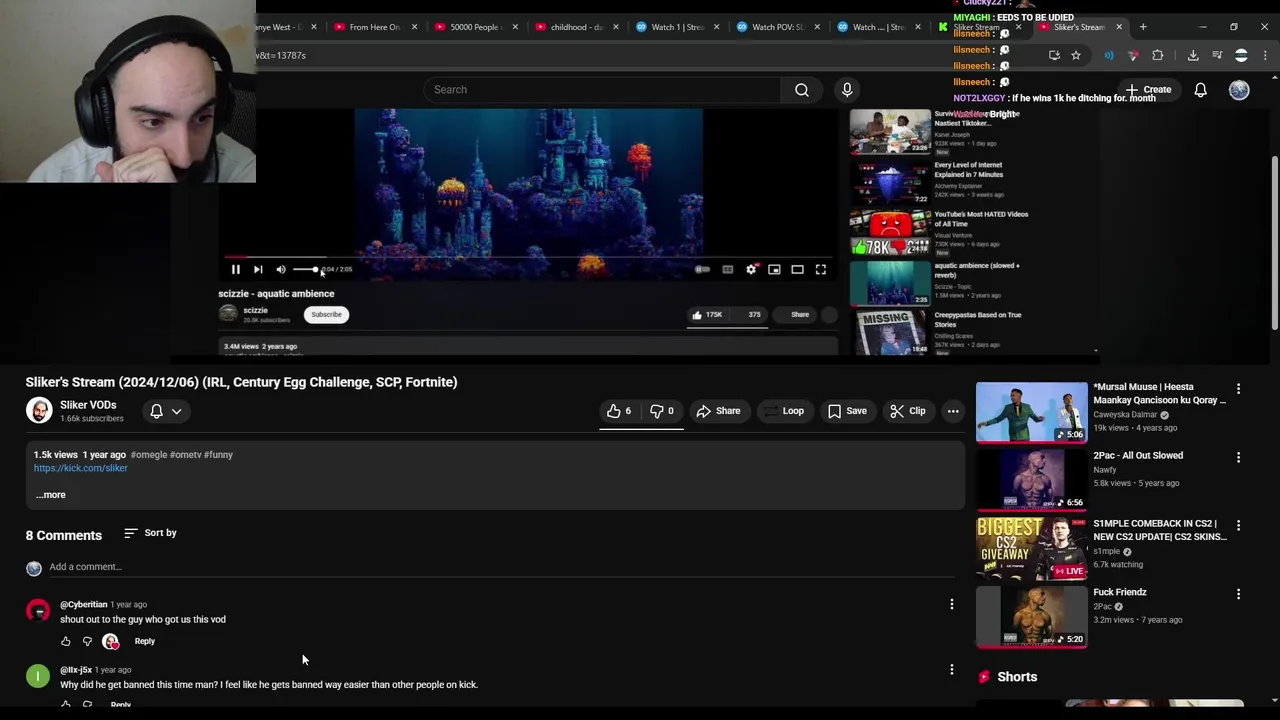Open menu for 2Pac All Out Slowed
Image resolution: width=1280 pixels, height=720 pixels.
click(x=1238, y=457)
